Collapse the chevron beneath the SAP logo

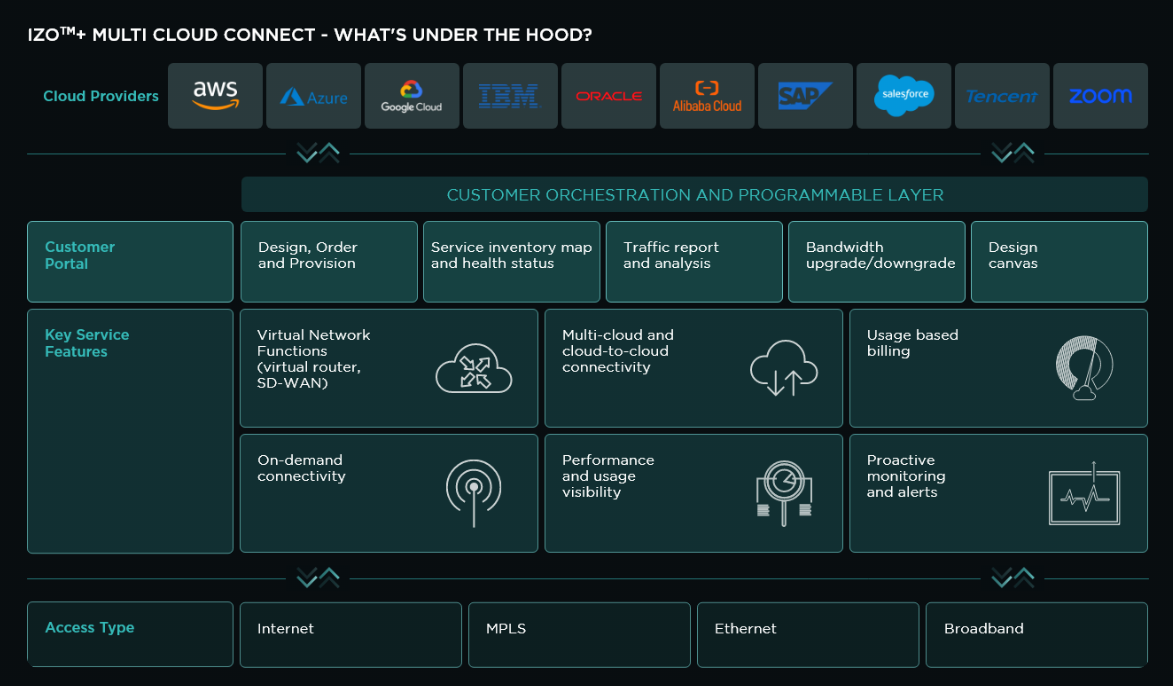point(1013,152)
